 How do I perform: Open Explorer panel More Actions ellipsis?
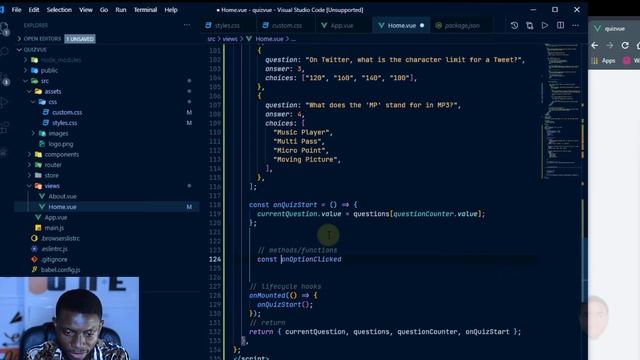[187, 25]
